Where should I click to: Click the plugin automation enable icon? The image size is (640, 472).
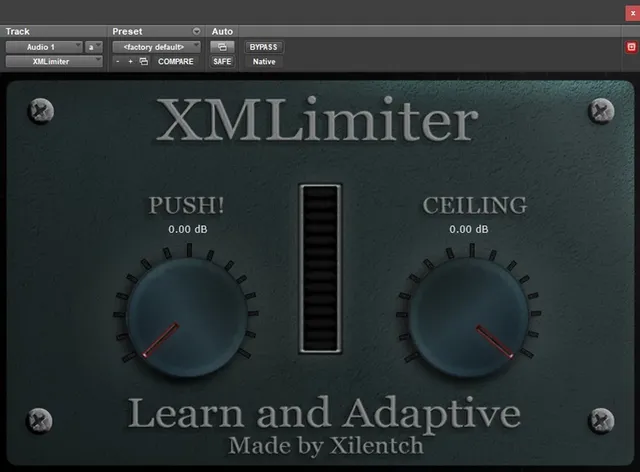221,47
